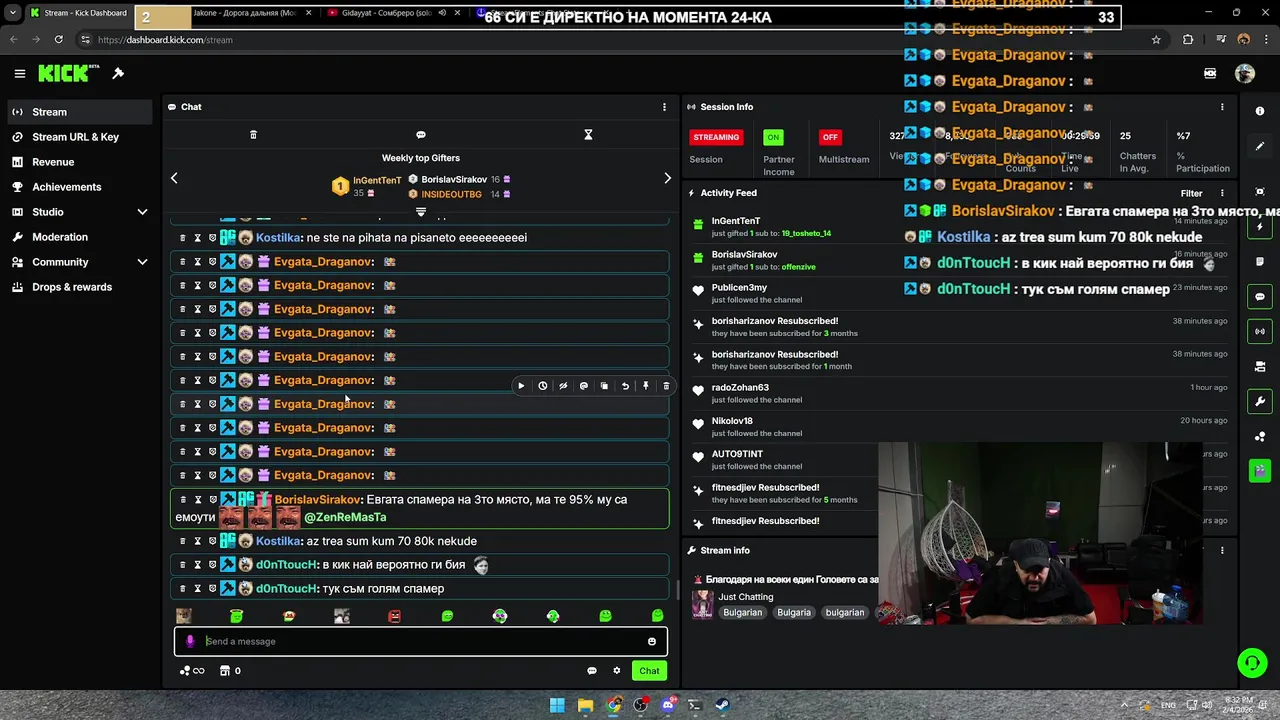Open the Stream sidebar page
Screen dimensions: 1280x720
[x=79, y=112]
